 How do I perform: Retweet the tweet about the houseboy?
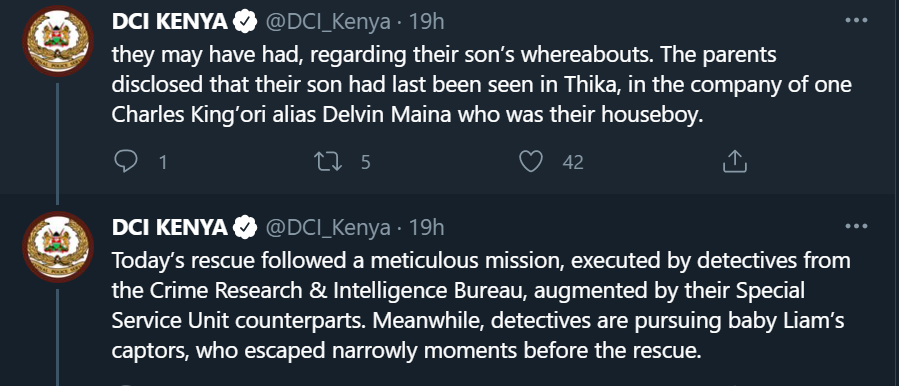pos(329,162)
